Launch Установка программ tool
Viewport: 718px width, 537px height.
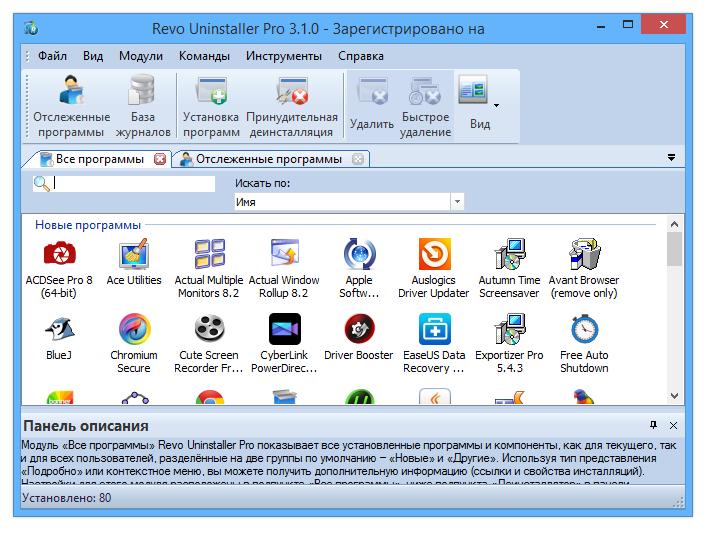click(211, 106)
